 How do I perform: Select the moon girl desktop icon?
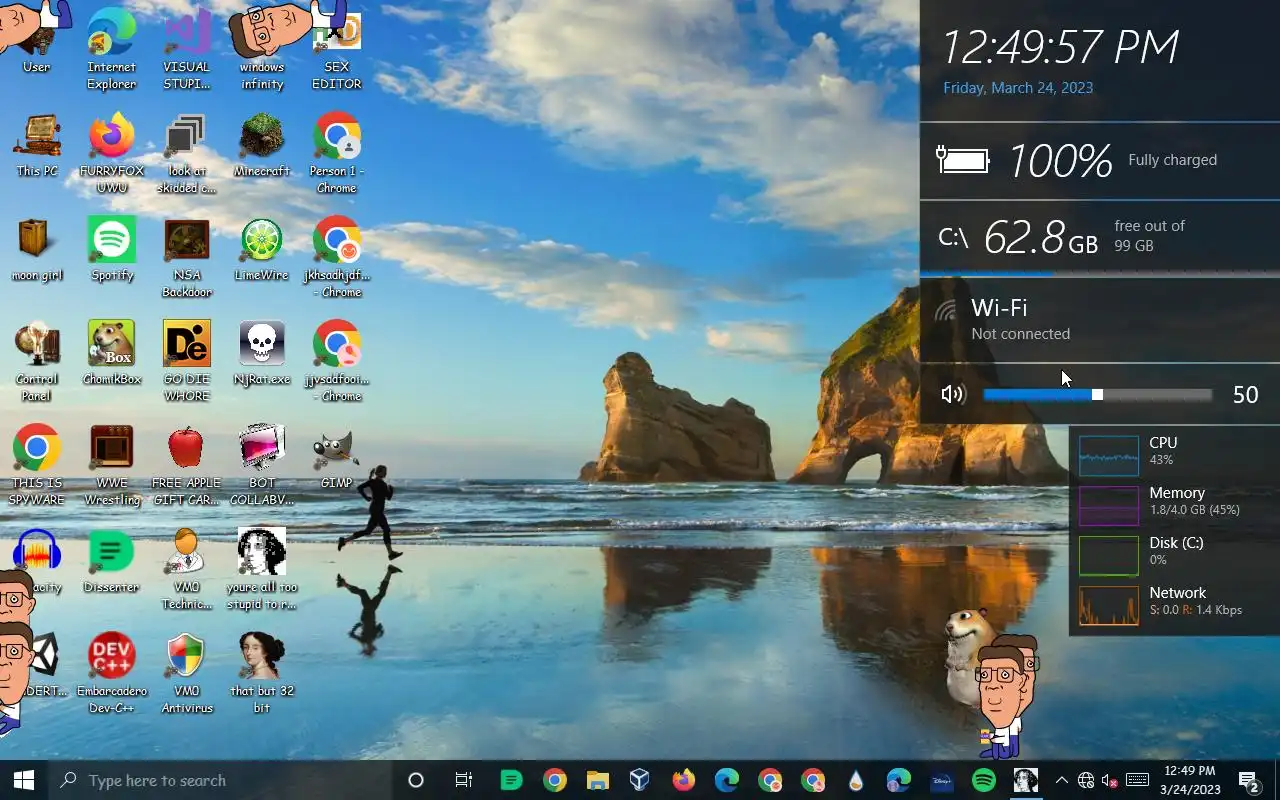click(37, 250)
